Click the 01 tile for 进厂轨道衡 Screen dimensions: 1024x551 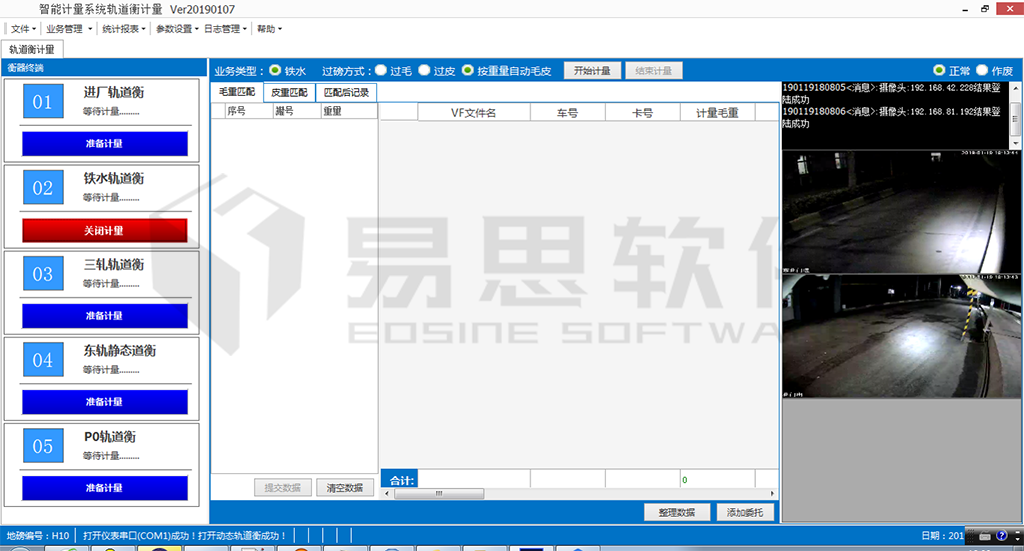42,102
